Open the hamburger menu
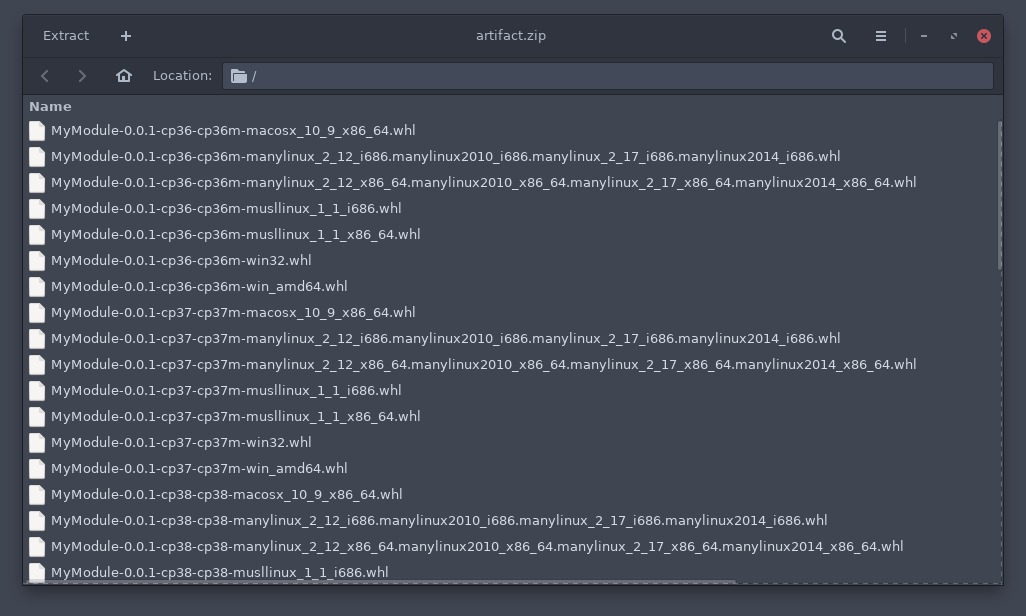The image size is (1026, 616). 881,36
